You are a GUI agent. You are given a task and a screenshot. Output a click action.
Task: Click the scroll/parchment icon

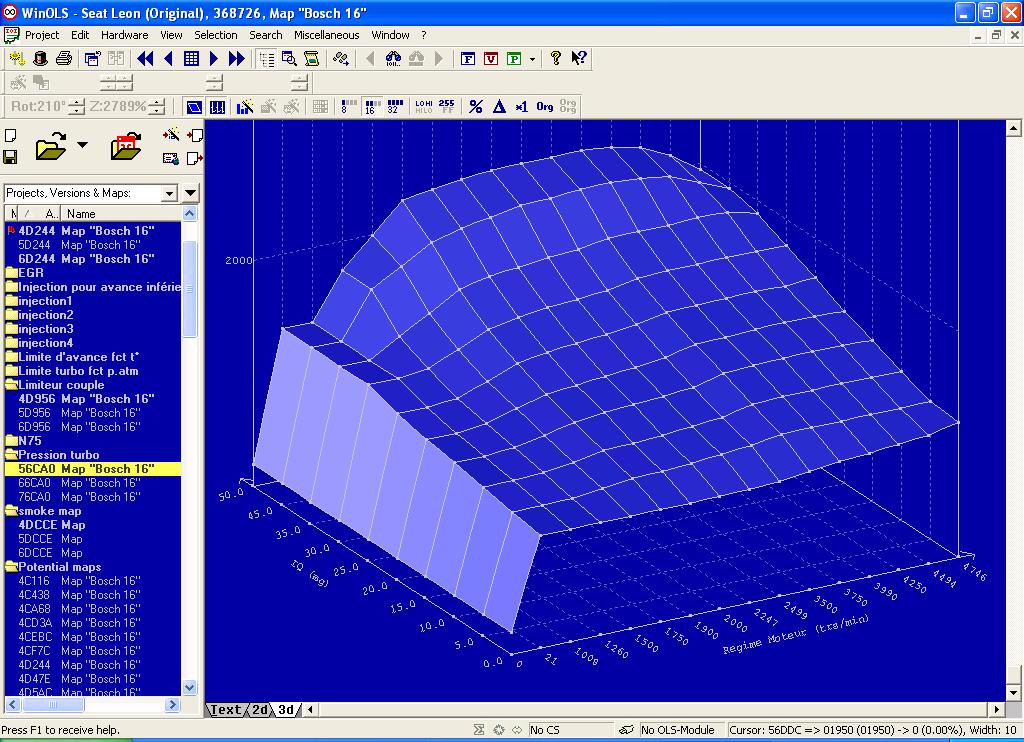[312, 59]
